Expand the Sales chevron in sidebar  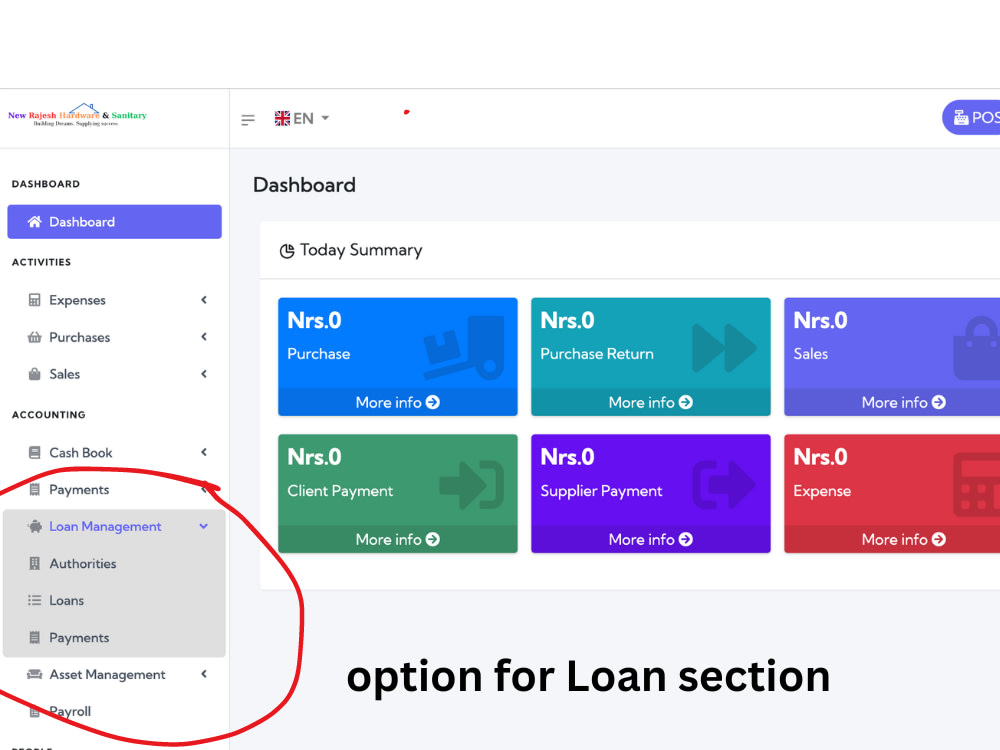pyautogui.click(x=204, y=374)
